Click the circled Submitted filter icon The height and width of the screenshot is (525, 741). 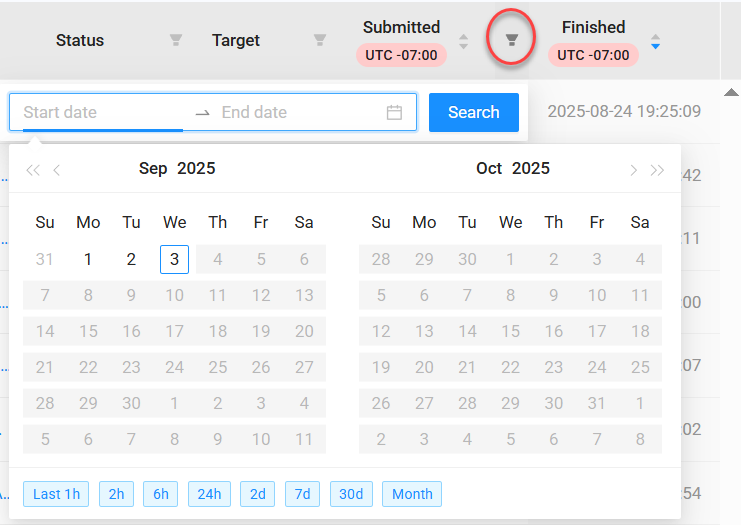pos(511,41)
